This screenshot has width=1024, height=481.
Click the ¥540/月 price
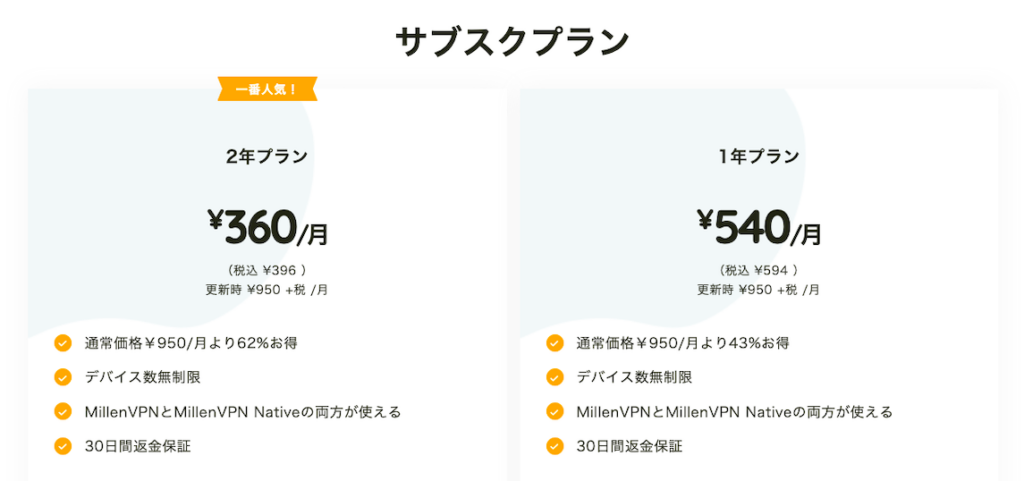[759, 228]
